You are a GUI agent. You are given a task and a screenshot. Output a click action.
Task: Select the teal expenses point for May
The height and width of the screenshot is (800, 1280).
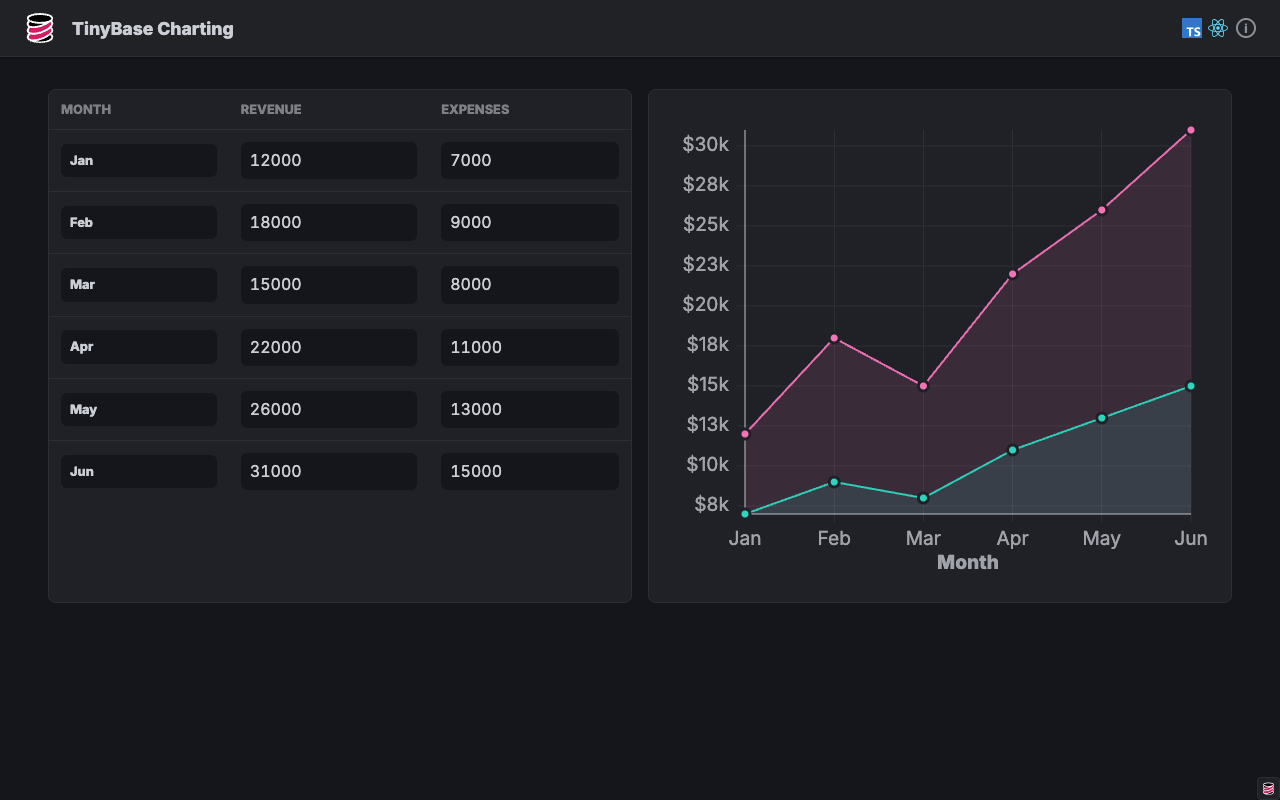(1102, 418)
